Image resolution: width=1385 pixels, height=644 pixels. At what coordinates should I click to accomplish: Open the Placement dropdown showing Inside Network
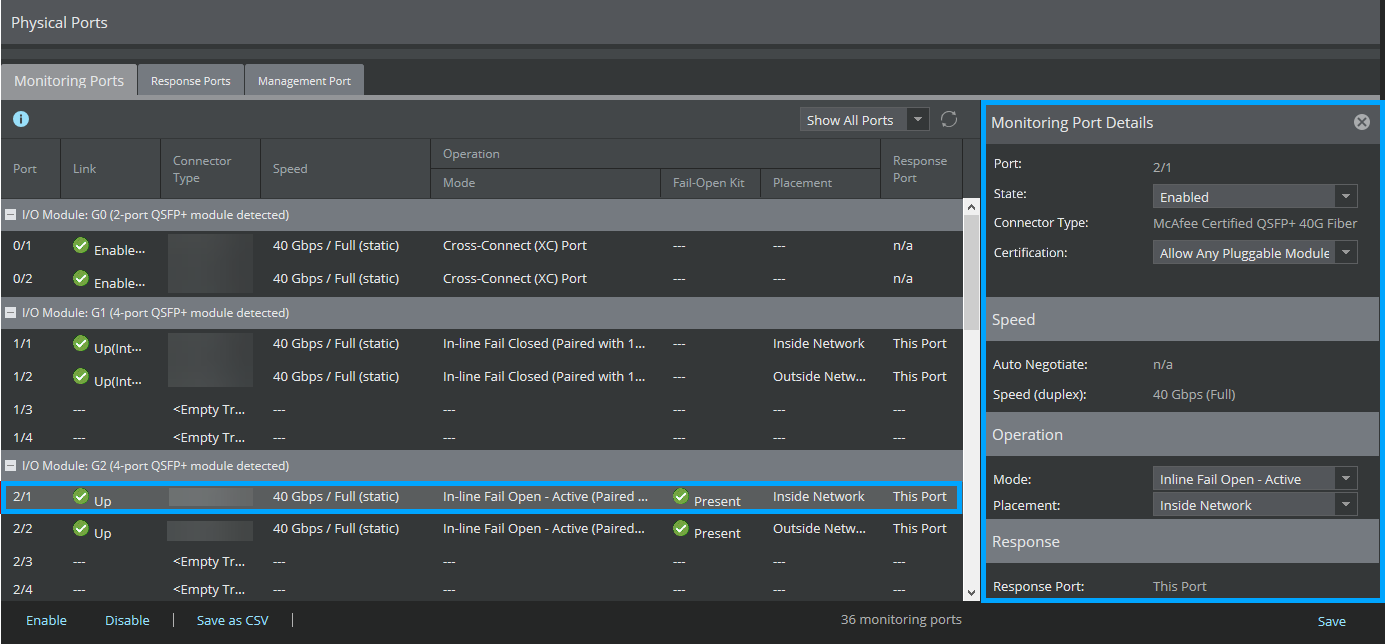[x=1255, y=505]
